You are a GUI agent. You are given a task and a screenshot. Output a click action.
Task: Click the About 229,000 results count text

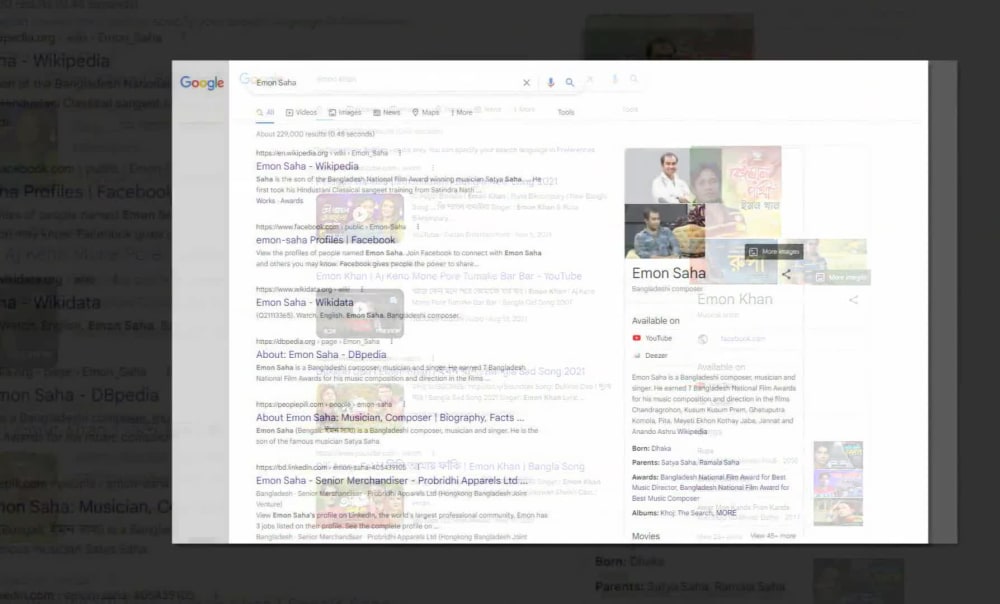pos(315,134)
